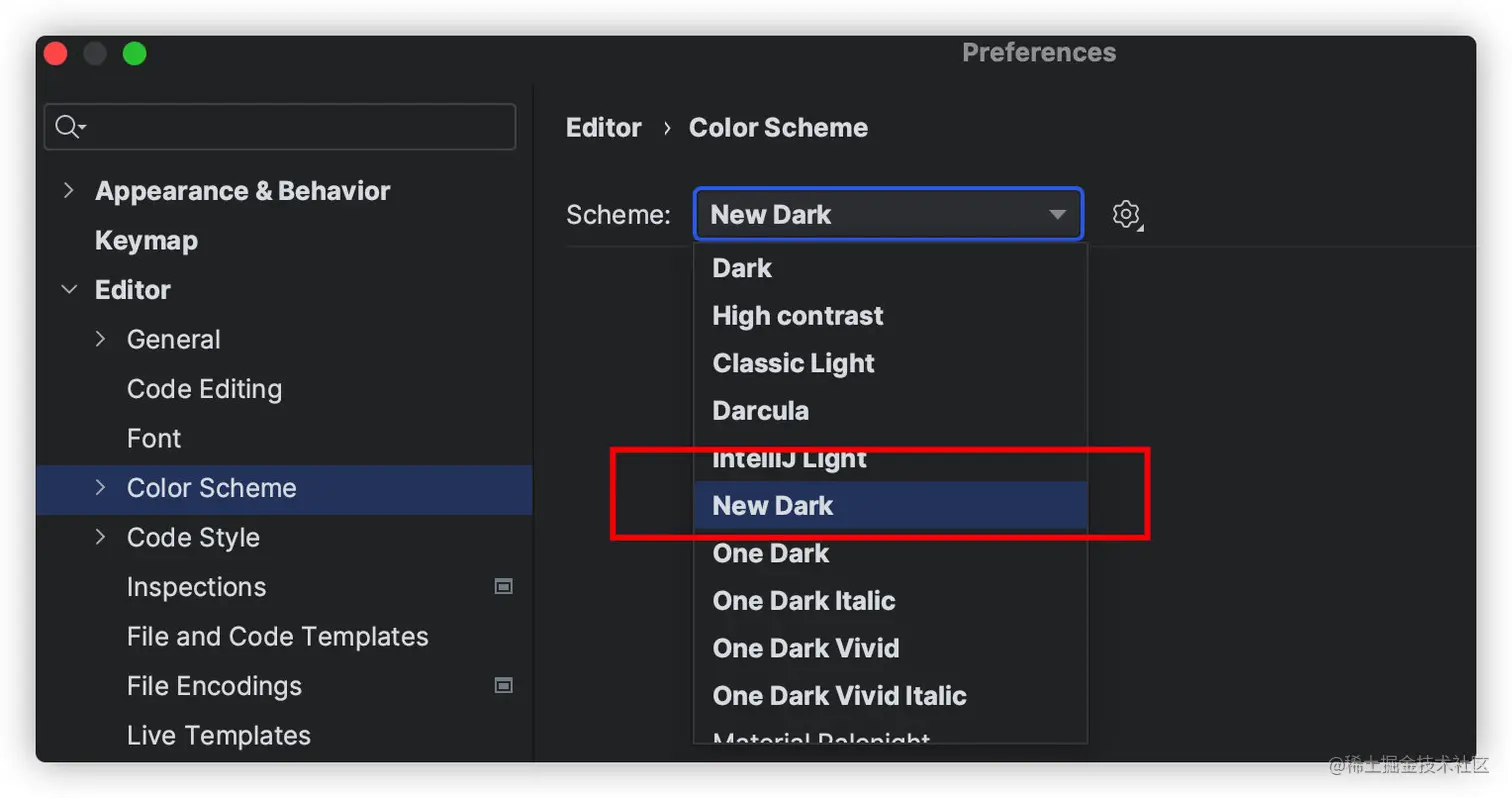The image size is (1512, 798).
Task: Open the Keymap settings page
Action: tap(146, 241)
